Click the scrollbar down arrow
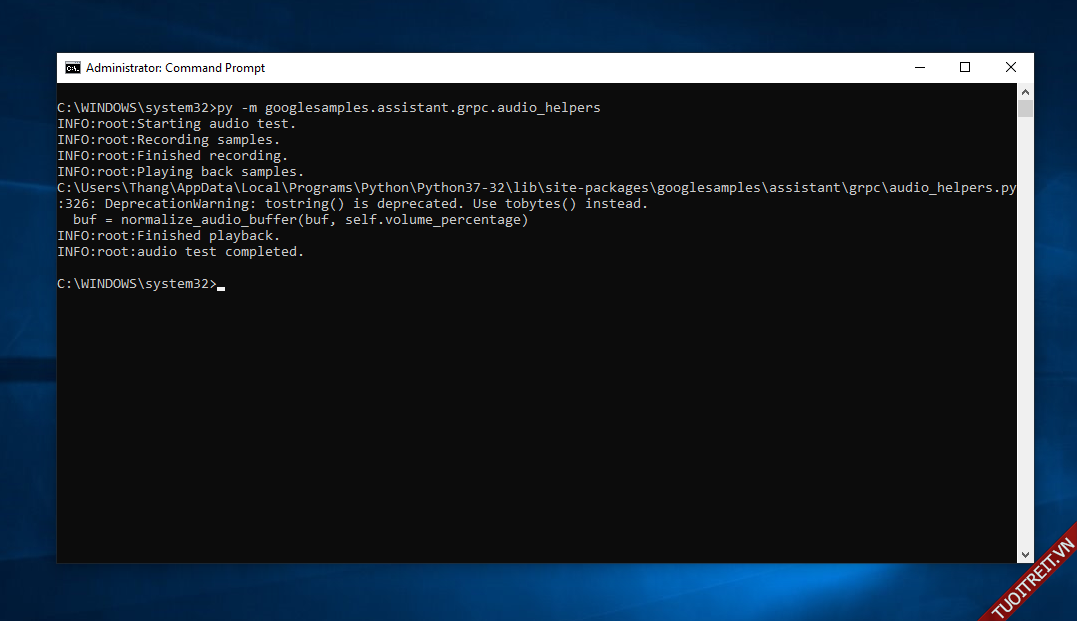This screenshot has width=1077, height=621. pyautogui.click(x=1025, y=554)
